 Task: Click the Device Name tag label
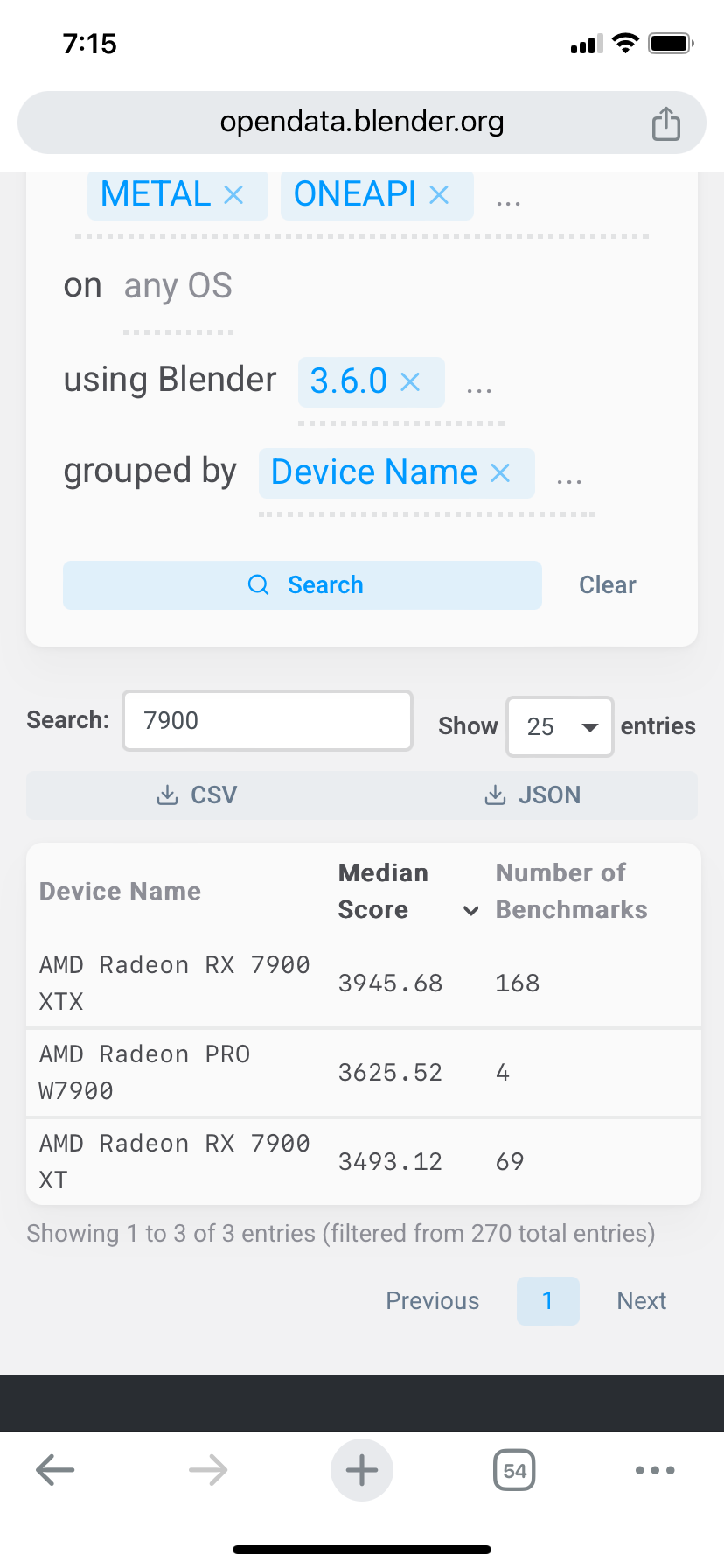coord(374,472)
